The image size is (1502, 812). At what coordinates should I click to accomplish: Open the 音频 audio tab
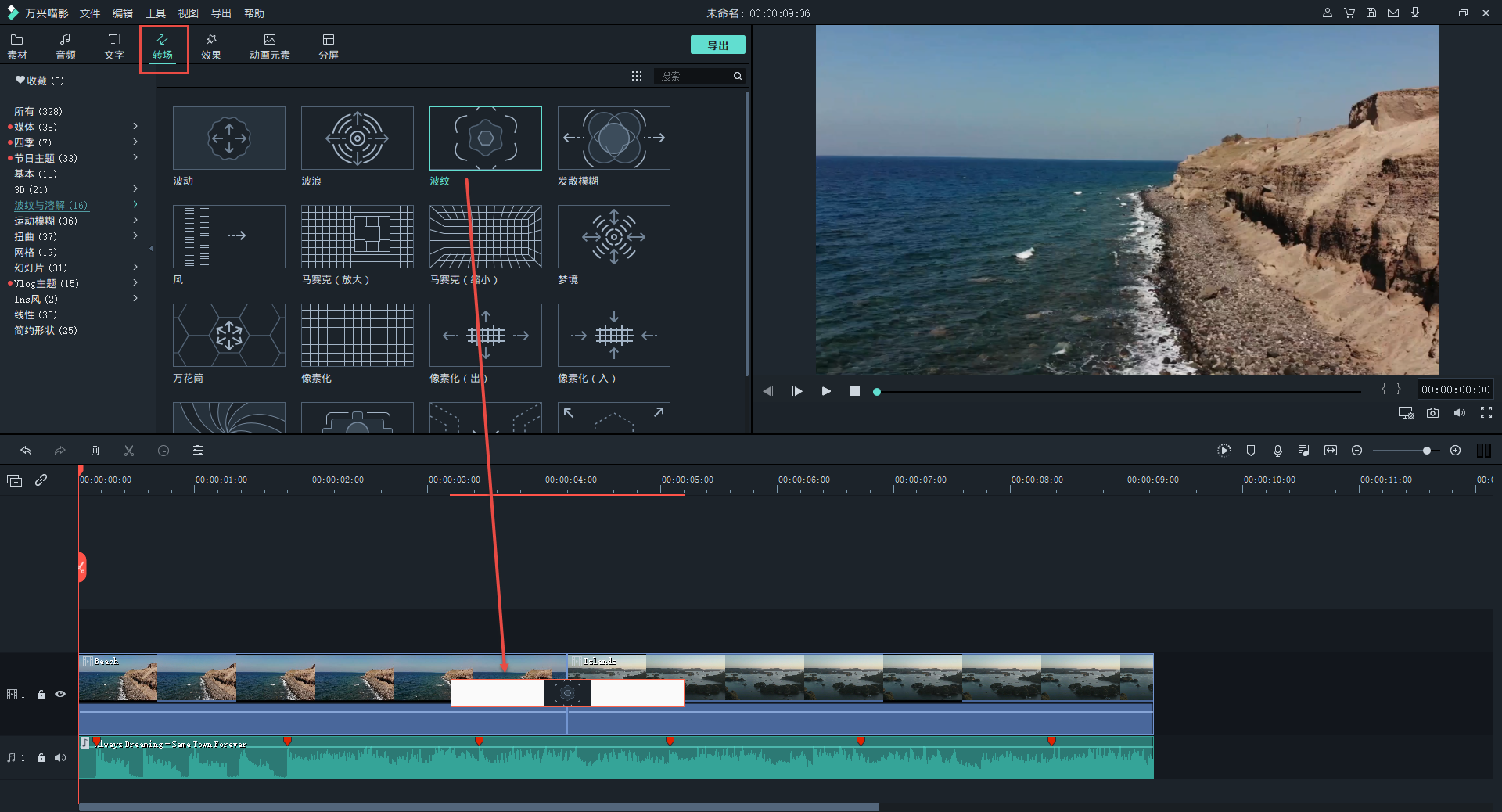tap(66, 47)
